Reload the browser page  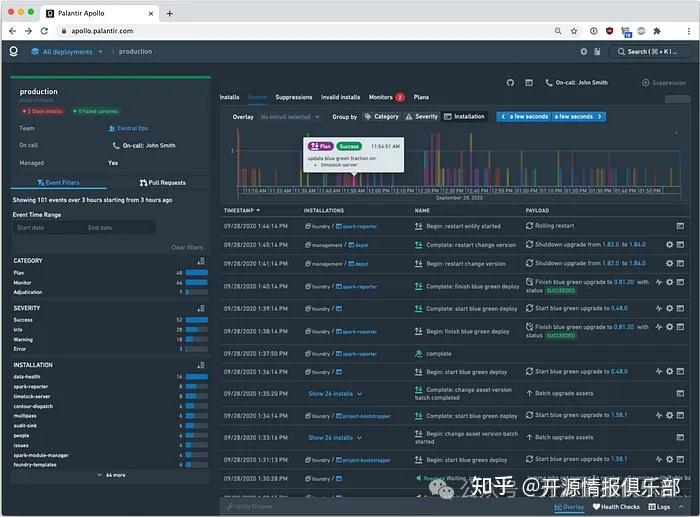(44, 31)
